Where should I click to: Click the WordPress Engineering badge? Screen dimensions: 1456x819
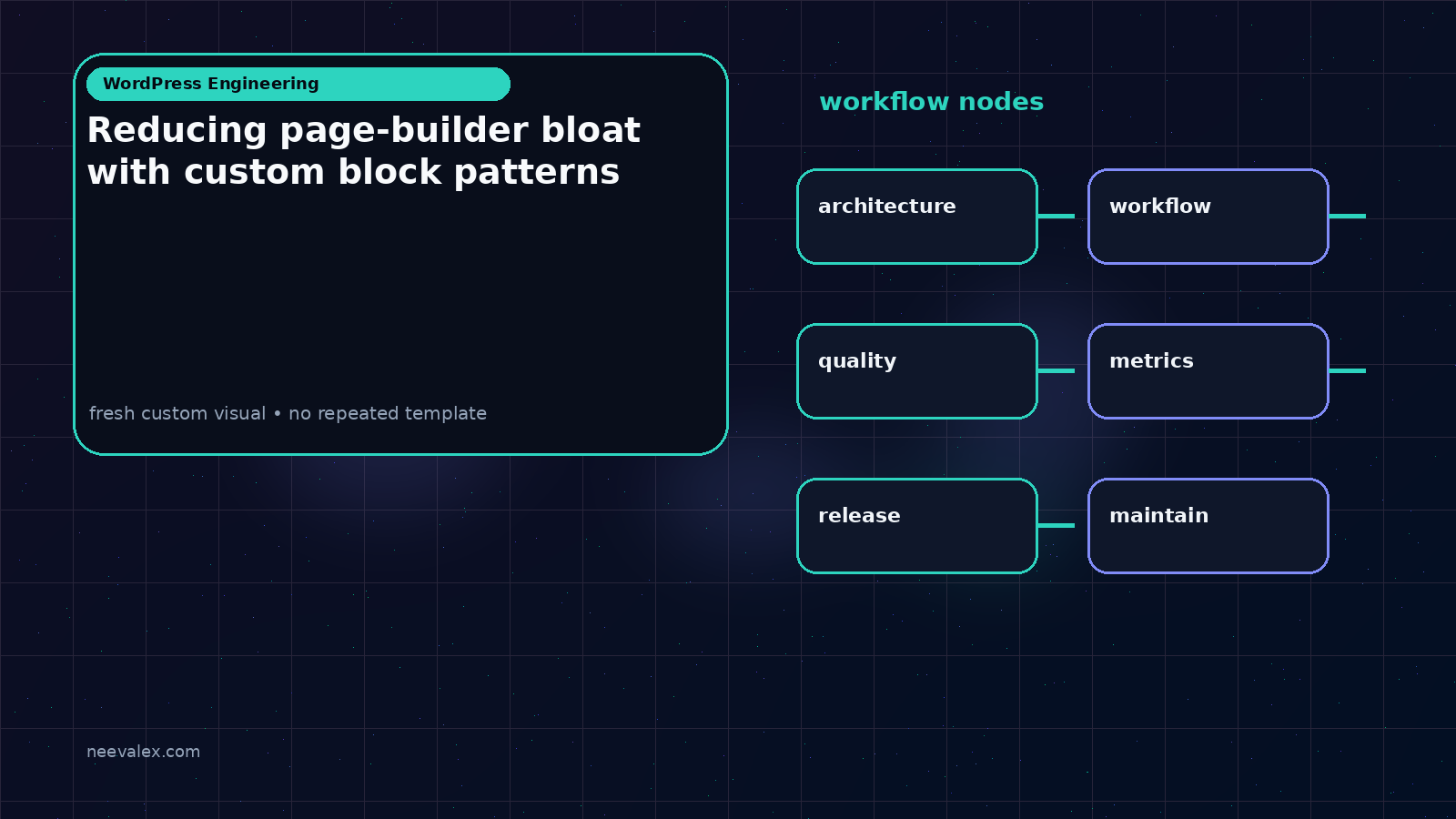298,84
